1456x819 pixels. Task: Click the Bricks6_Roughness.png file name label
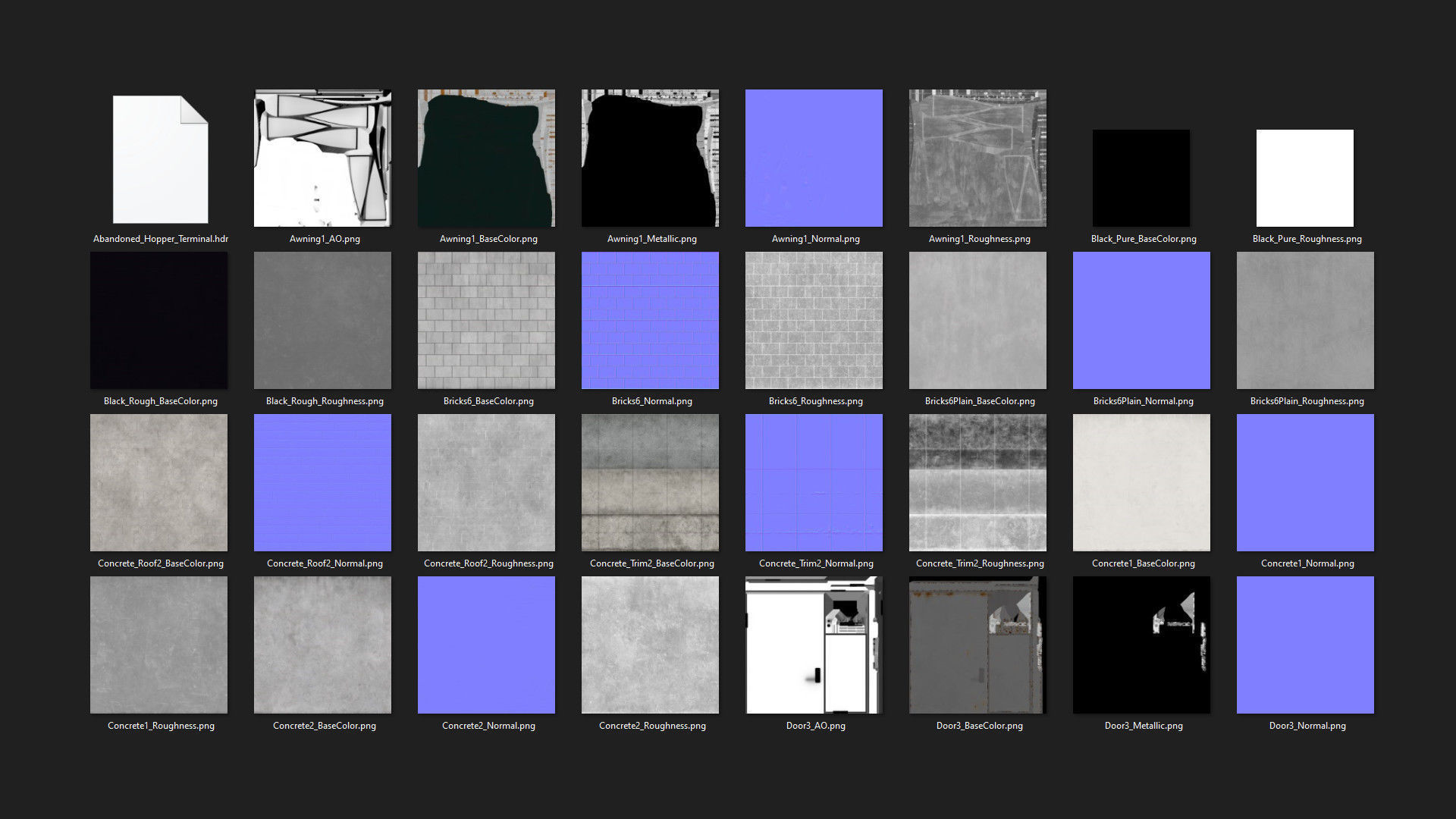coord(816,401)
